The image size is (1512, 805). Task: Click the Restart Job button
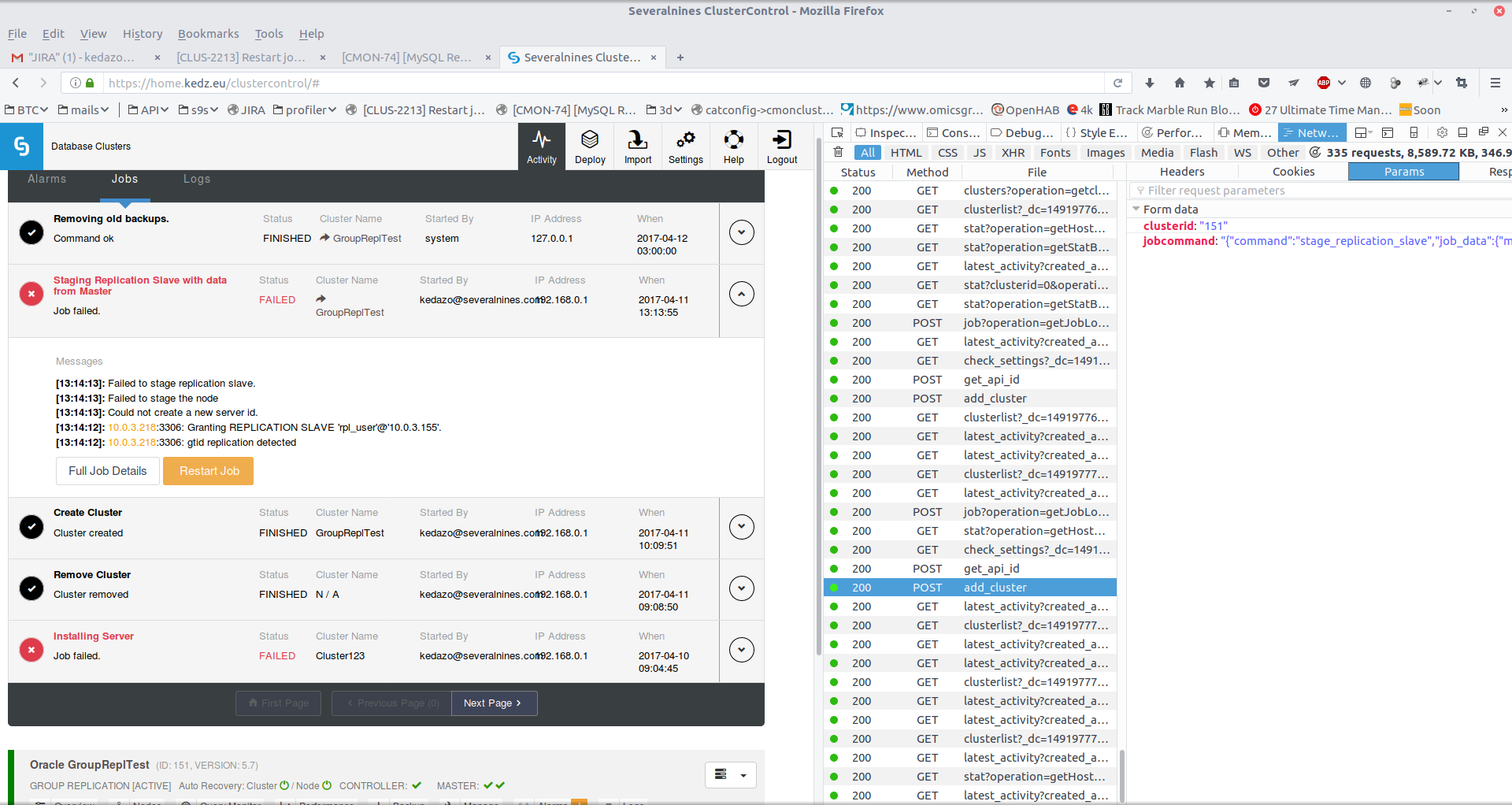pos(209,471)
